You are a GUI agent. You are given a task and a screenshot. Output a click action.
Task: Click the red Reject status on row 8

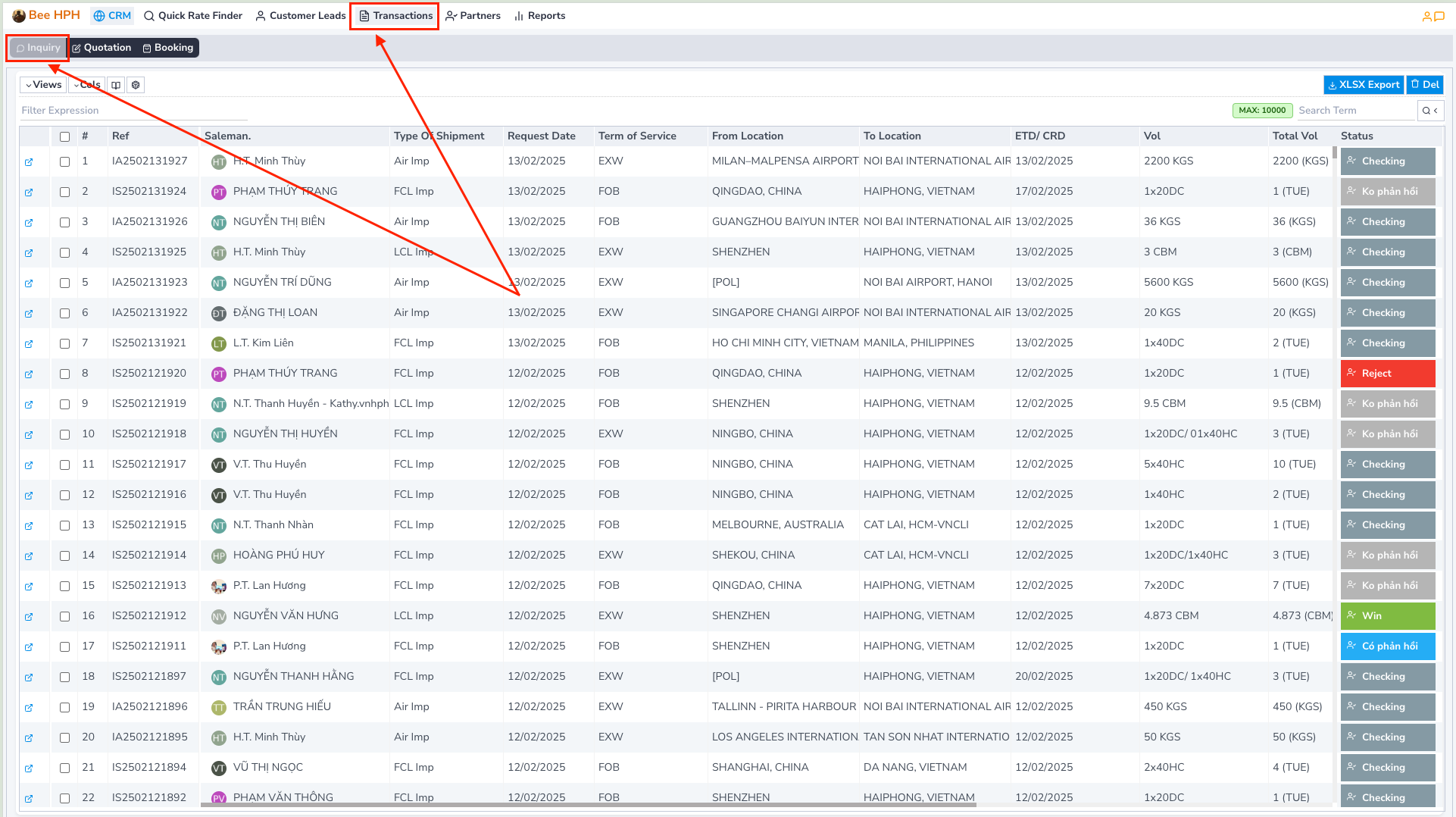click(1387, 374)
